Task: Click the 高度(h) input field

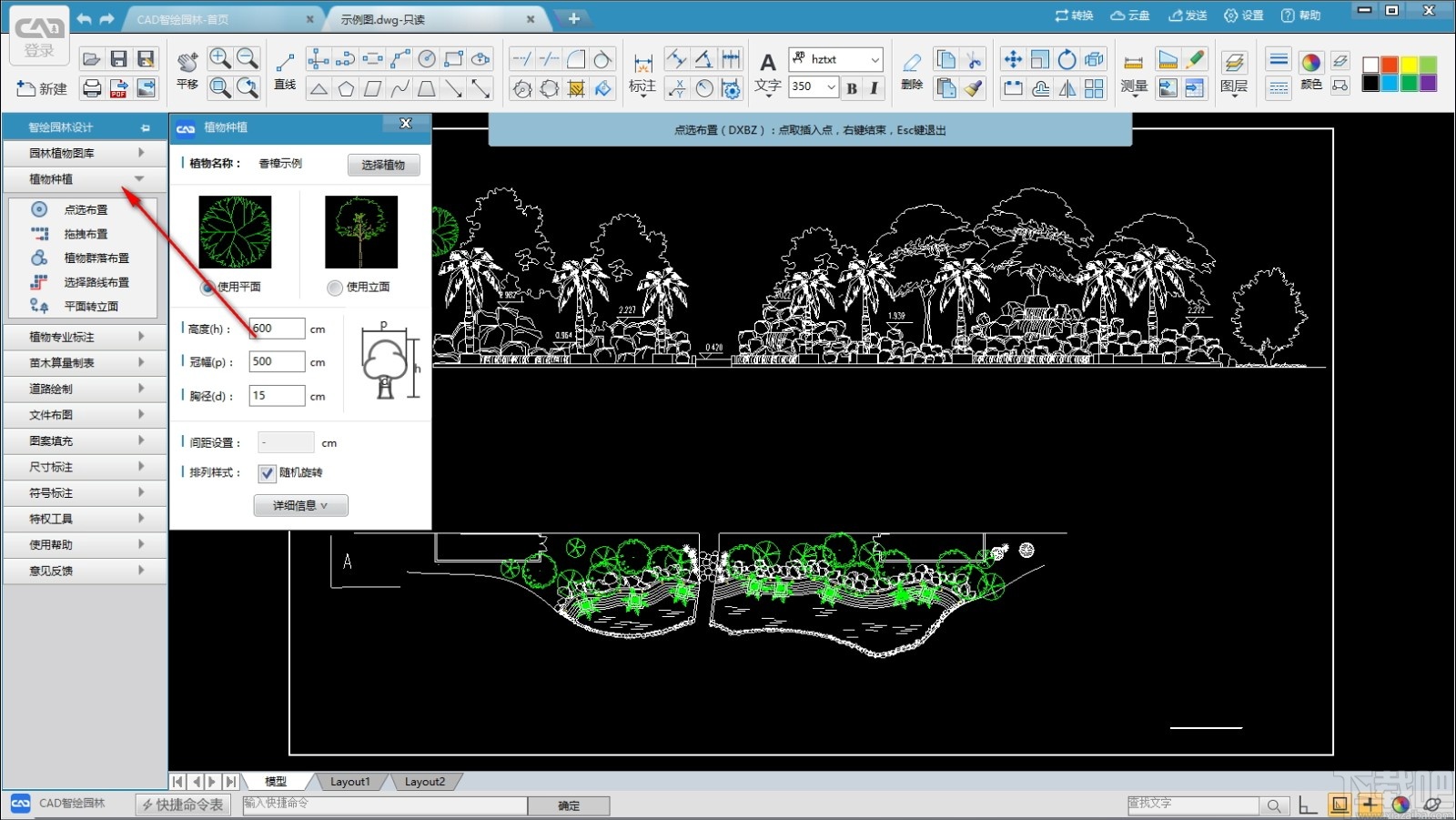Action: (277, 329)
